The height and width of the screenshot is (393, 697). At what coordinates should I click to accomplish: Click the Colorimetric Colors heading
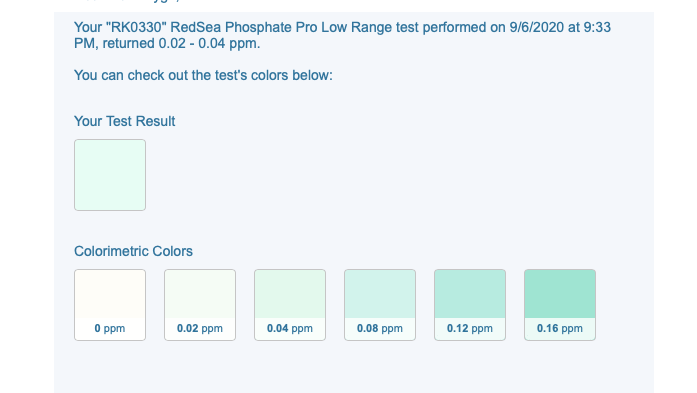(133, 251)
